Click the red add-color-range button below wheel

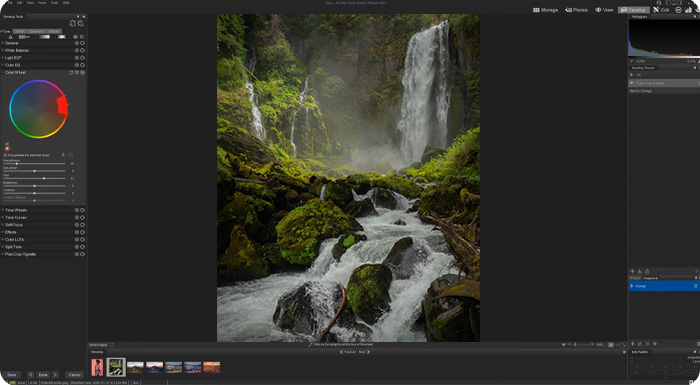(x=7, y=149)
